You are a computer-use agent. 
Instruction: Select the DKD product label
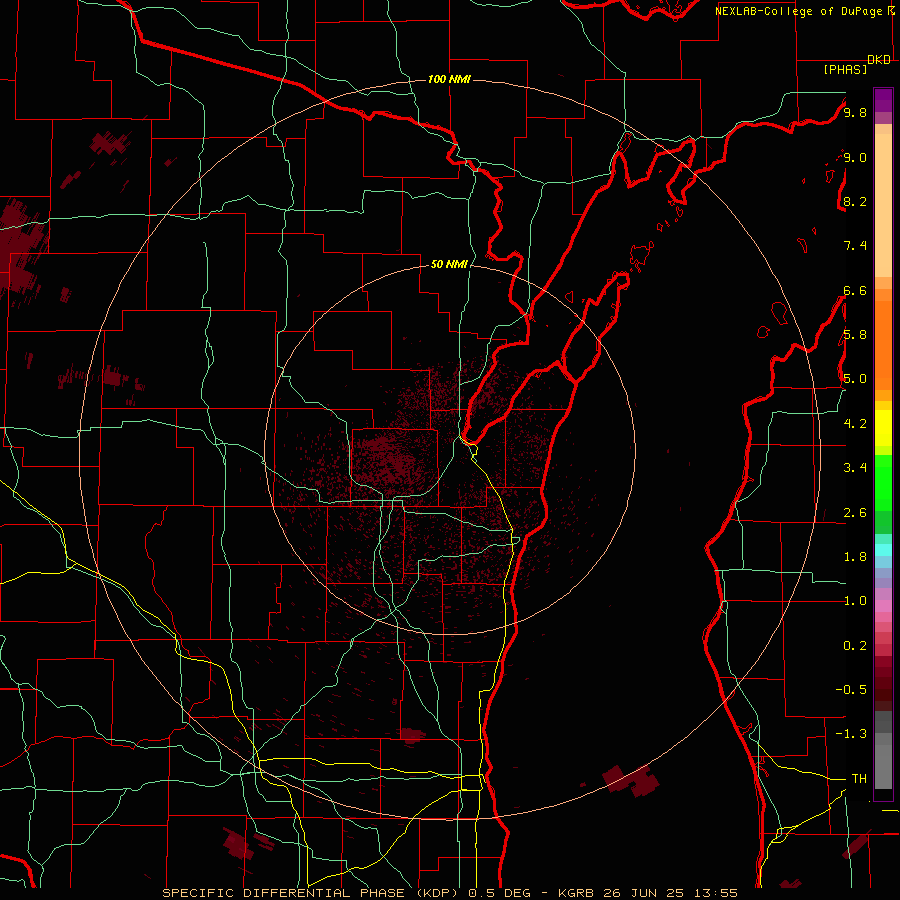(x=879, y=60)
